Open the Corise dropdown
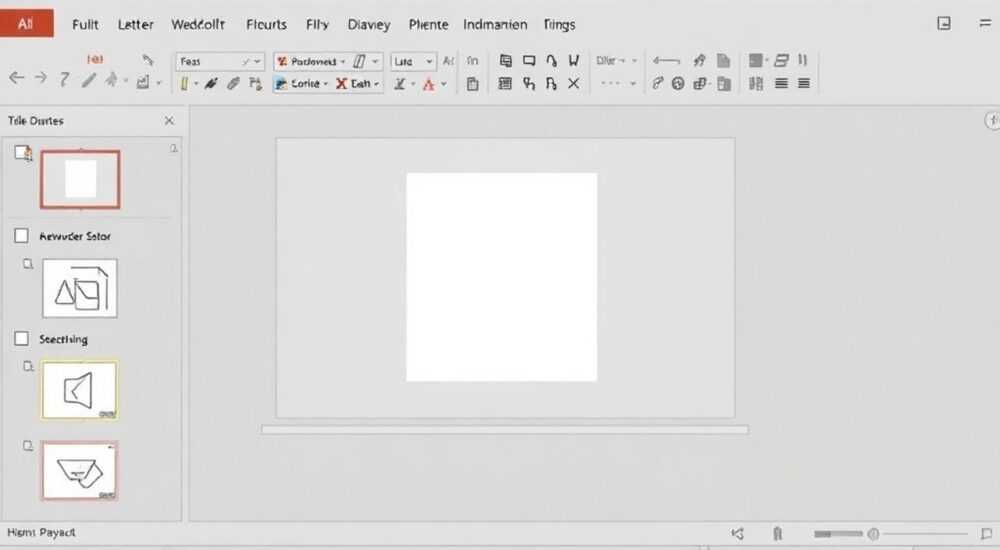1000x550 pixels. pyautogui.click(x=301, y=84)
